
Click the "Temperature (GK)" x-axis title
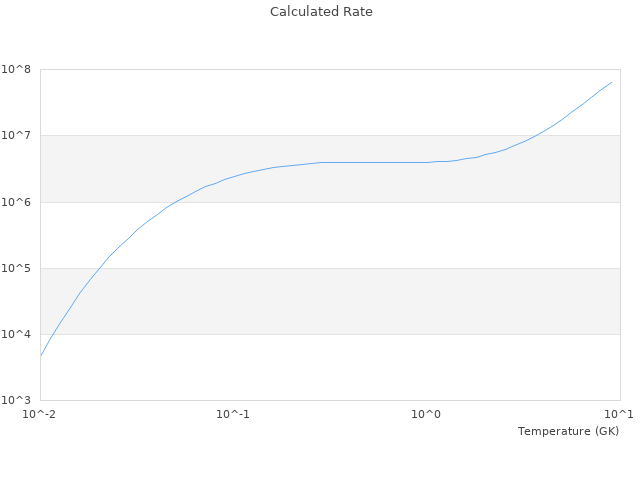point(568,431)
